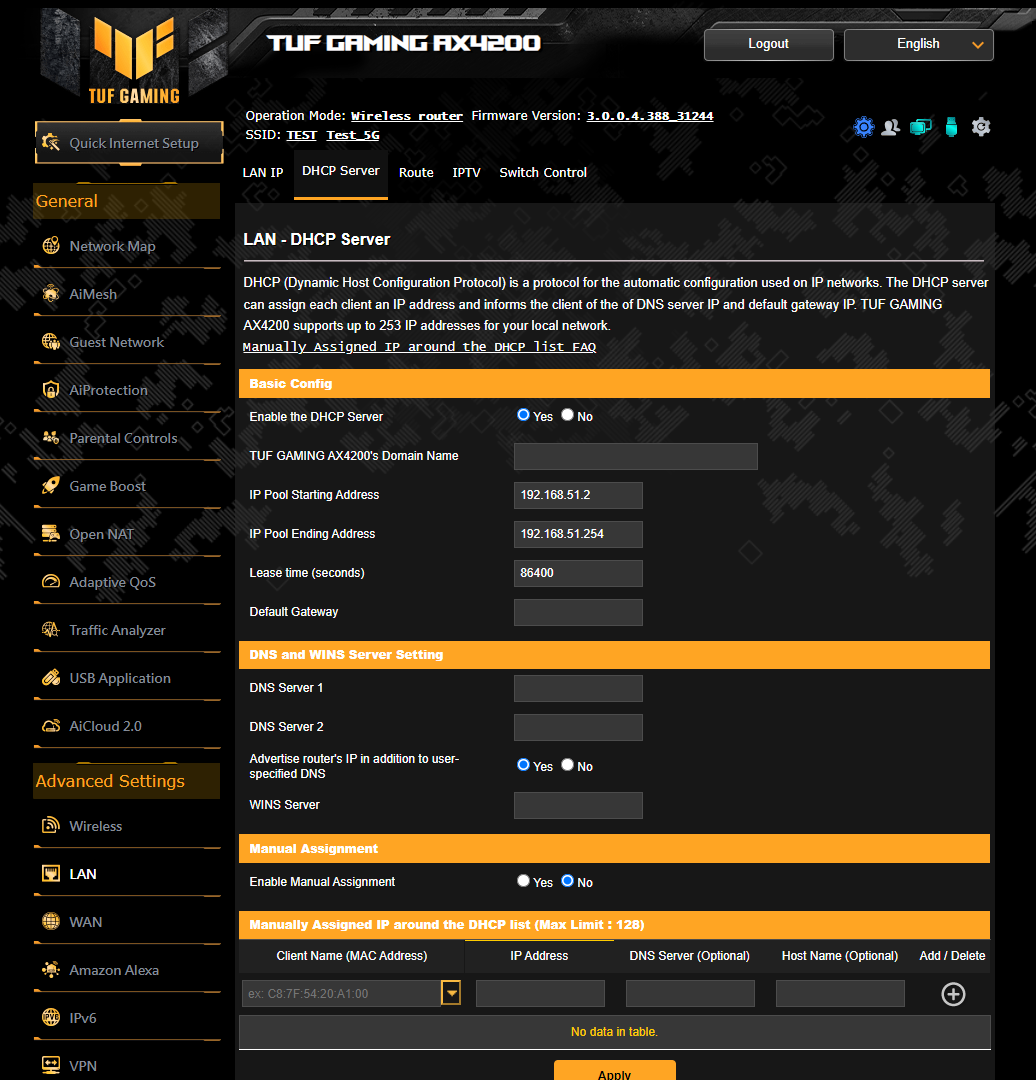Click the USB Application icon

51,678
